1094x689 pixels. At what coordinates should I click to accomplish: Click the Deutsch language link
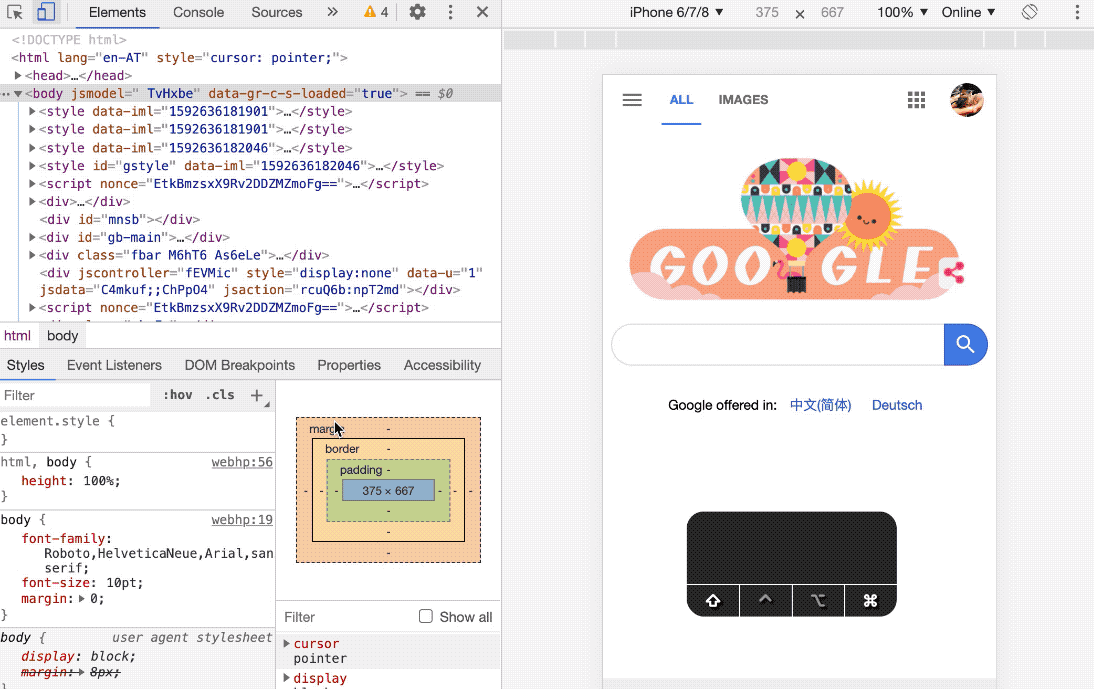[x=897, y=405]
